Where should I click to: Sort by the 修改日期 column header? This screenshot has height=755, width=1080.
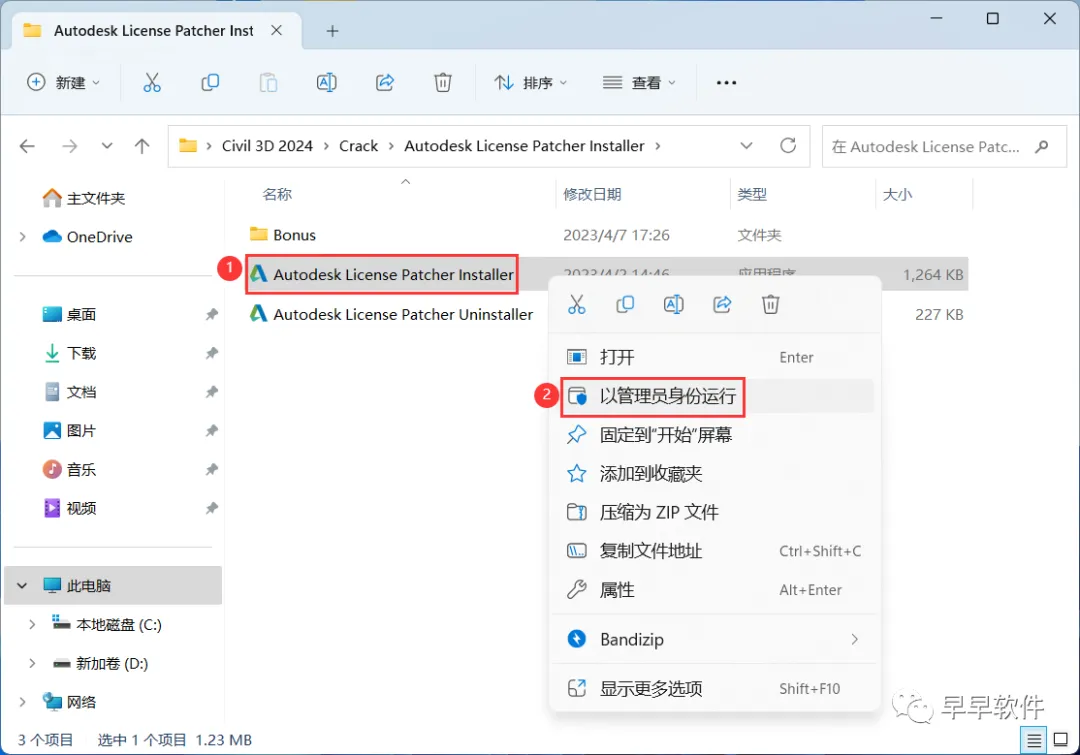(x=592, y=194)
